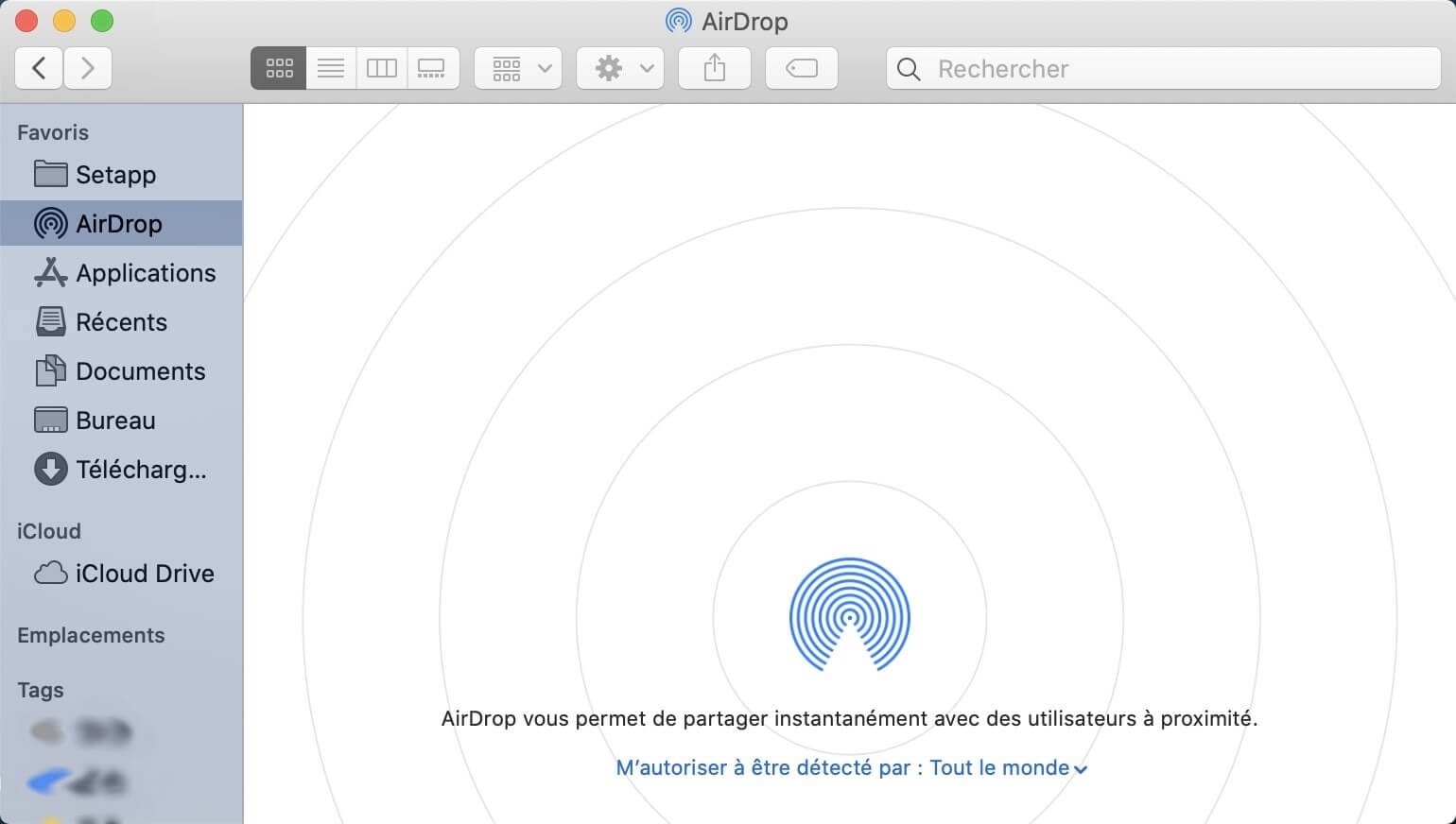Switch to gallery view
The height and width of the screenshot is (824, 1456).
pos(433,68)
